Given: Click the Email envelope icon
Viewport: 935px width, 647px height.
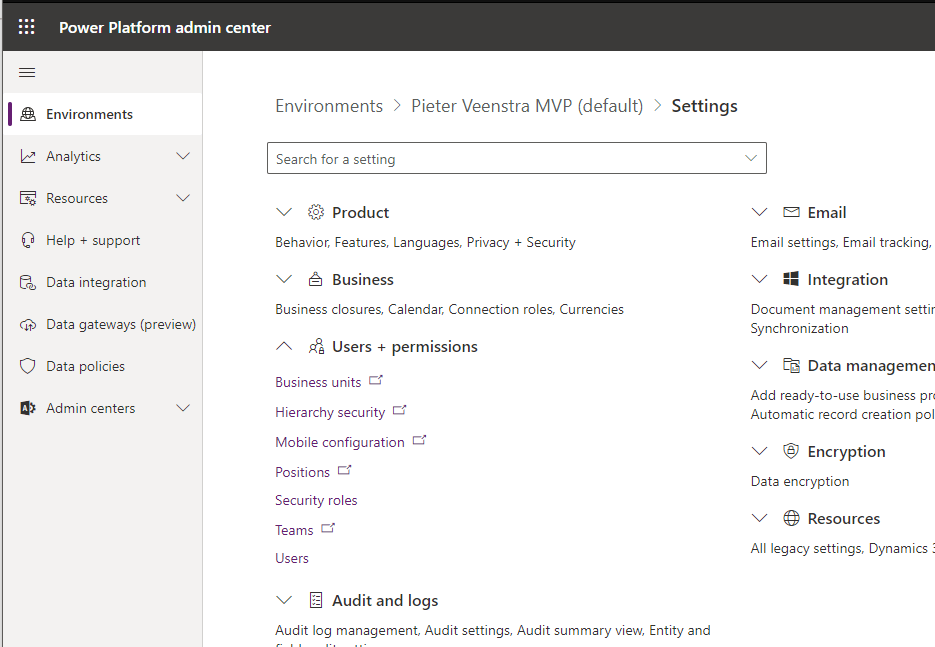Looking at the screenshot, I should 791,212.
